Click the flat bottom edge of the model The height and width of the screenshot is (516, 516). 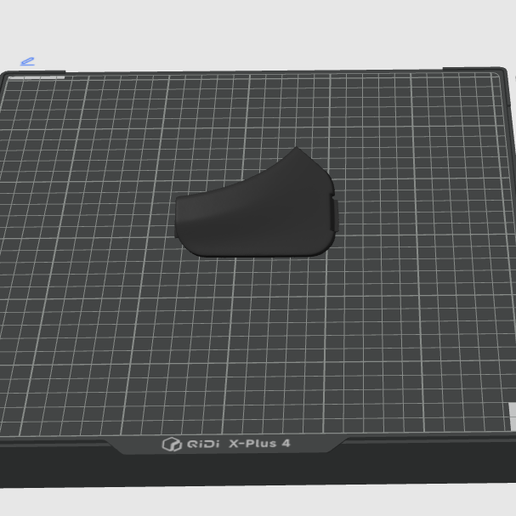(257, 256)
